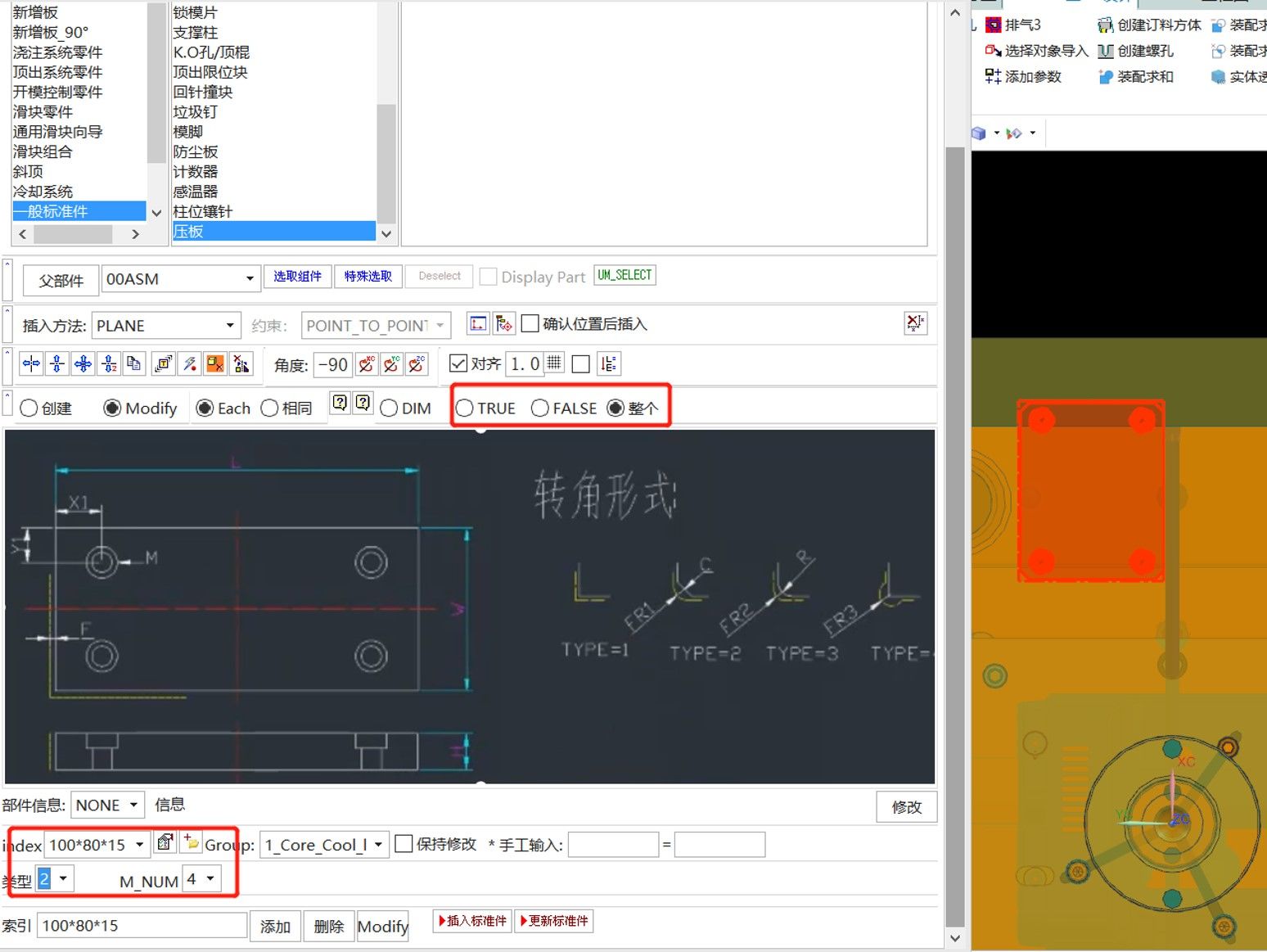
Task: Click the rotate about ZC icon
Action: (x=417, y=363)
